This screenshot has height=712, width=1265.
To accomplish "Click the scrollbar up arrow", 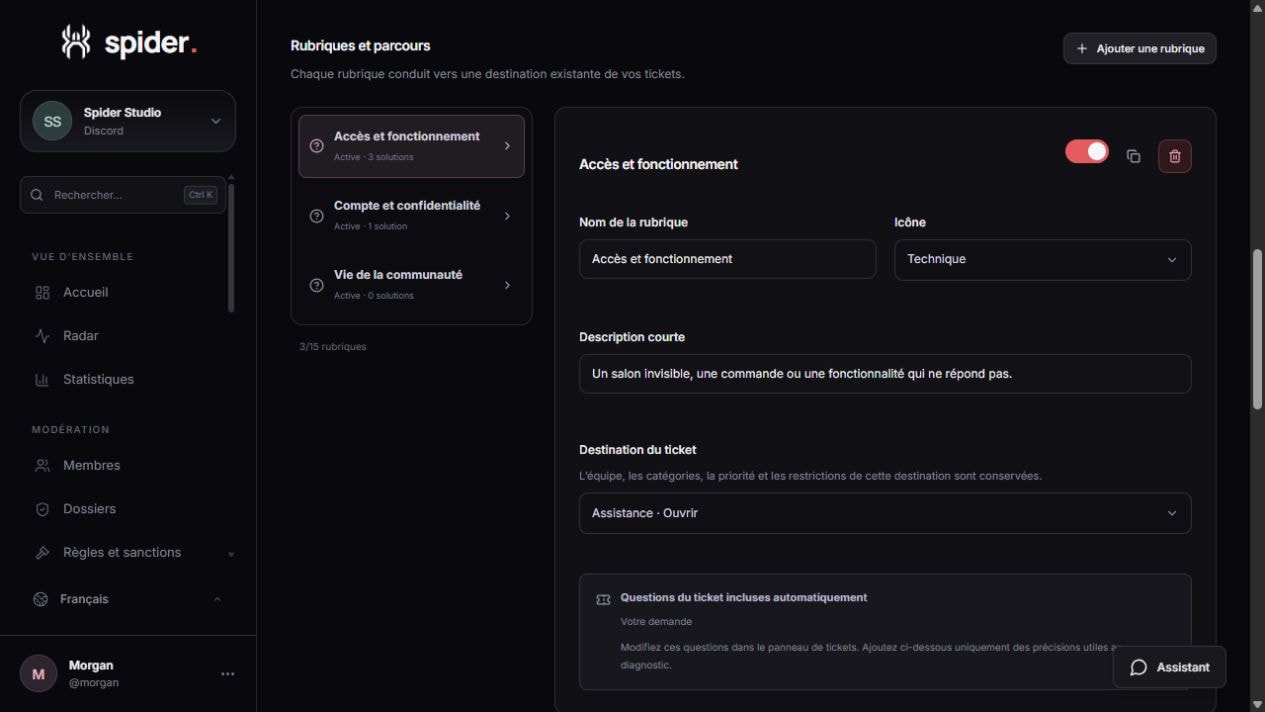I will pyautogui.click(x=1257, y=7).
